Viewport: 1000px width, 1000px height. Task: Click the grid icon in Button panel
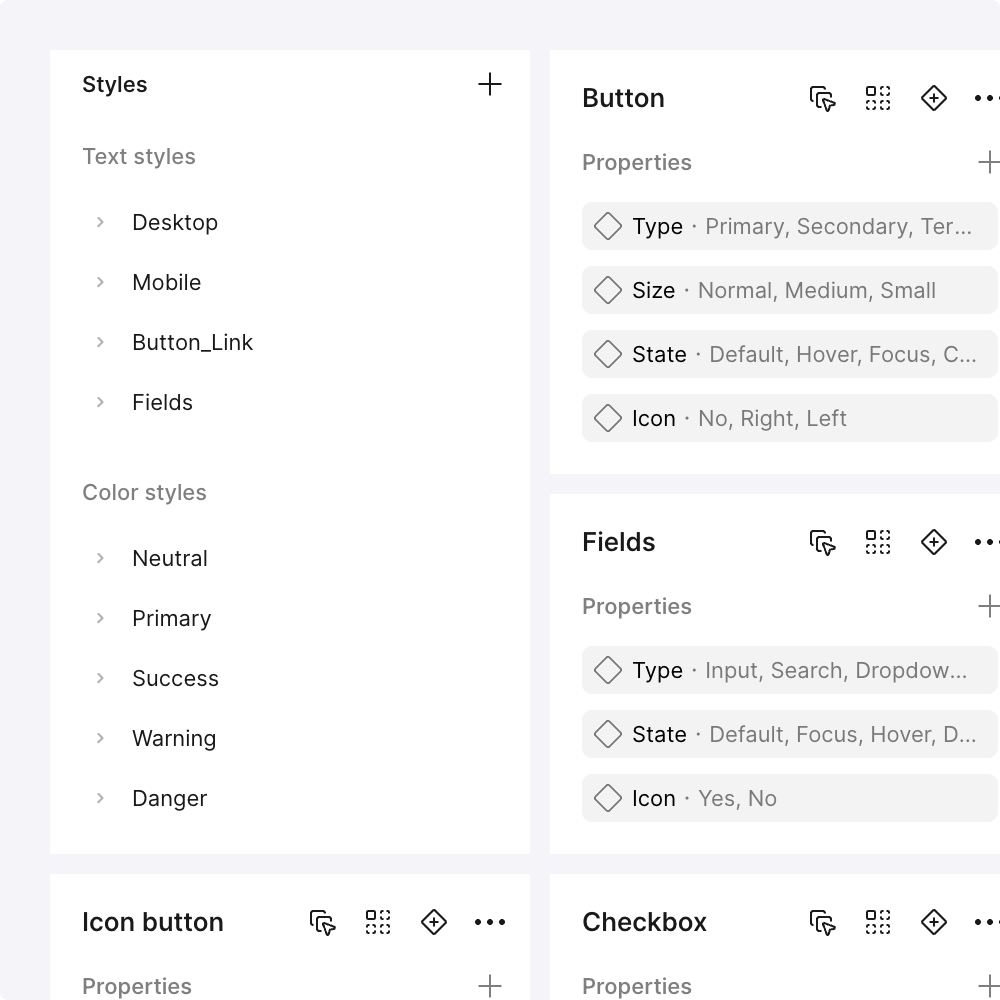click(878, 98)
